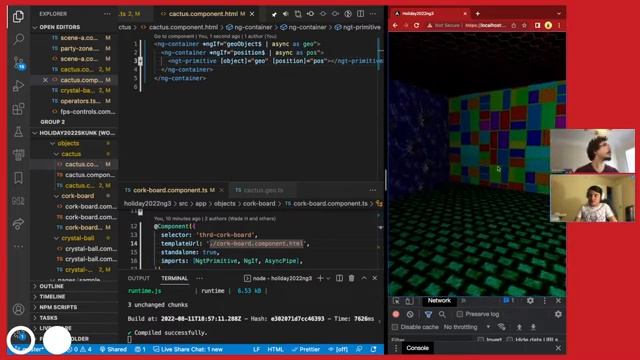Go back in the browser
This screenshot has height=360, width=640.
(395, 25)
